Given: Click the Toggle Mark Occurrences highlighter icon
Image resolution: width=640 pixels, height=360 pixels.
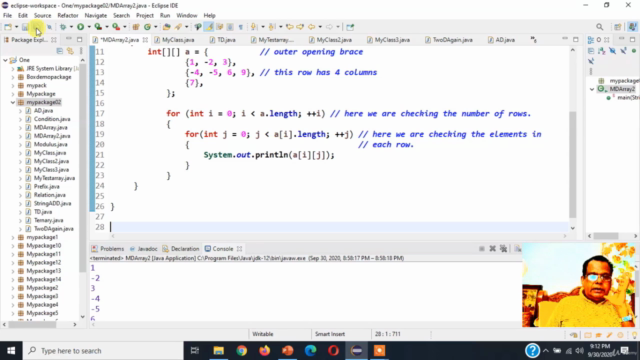Looking at the screenshot, I should tap(209, 27).
